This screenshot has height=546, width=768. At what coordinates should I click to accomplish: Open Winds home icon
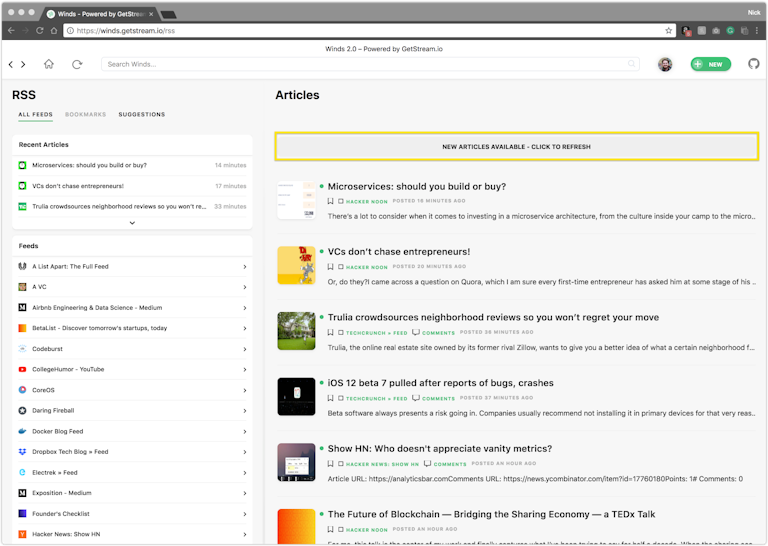tap(48, 64)
